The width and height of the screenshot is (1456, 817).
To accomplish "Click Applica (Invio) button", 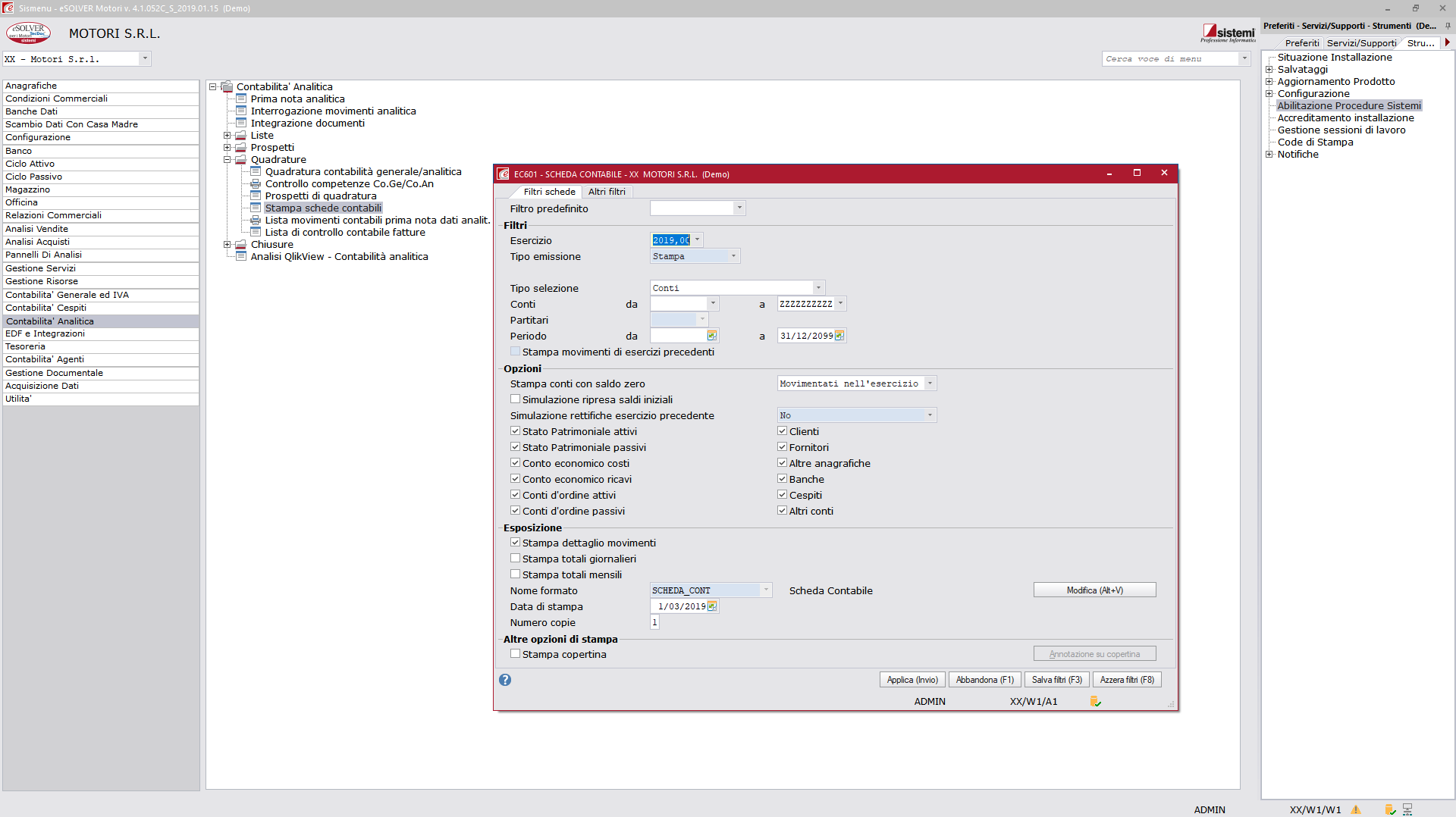I will pos(912,680).
